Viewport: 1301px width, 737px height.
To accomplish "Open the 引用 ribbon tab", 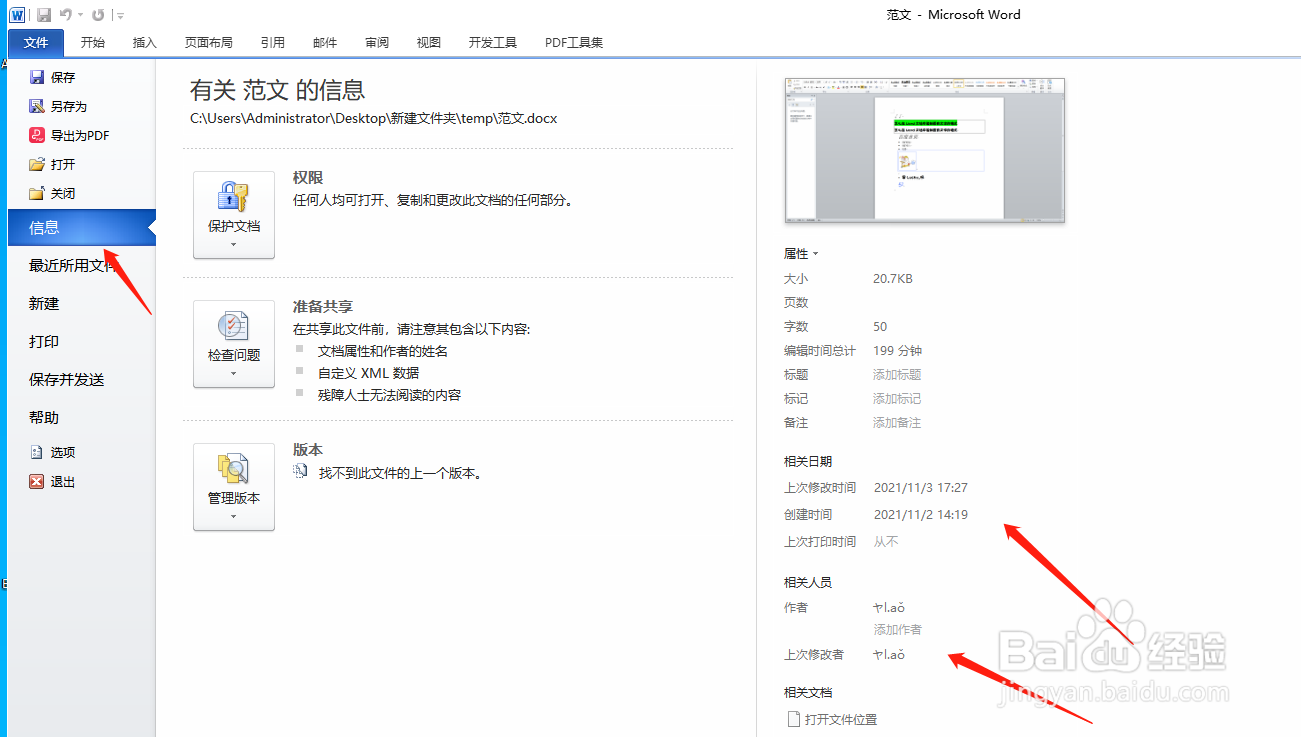I will pos(273,43).
